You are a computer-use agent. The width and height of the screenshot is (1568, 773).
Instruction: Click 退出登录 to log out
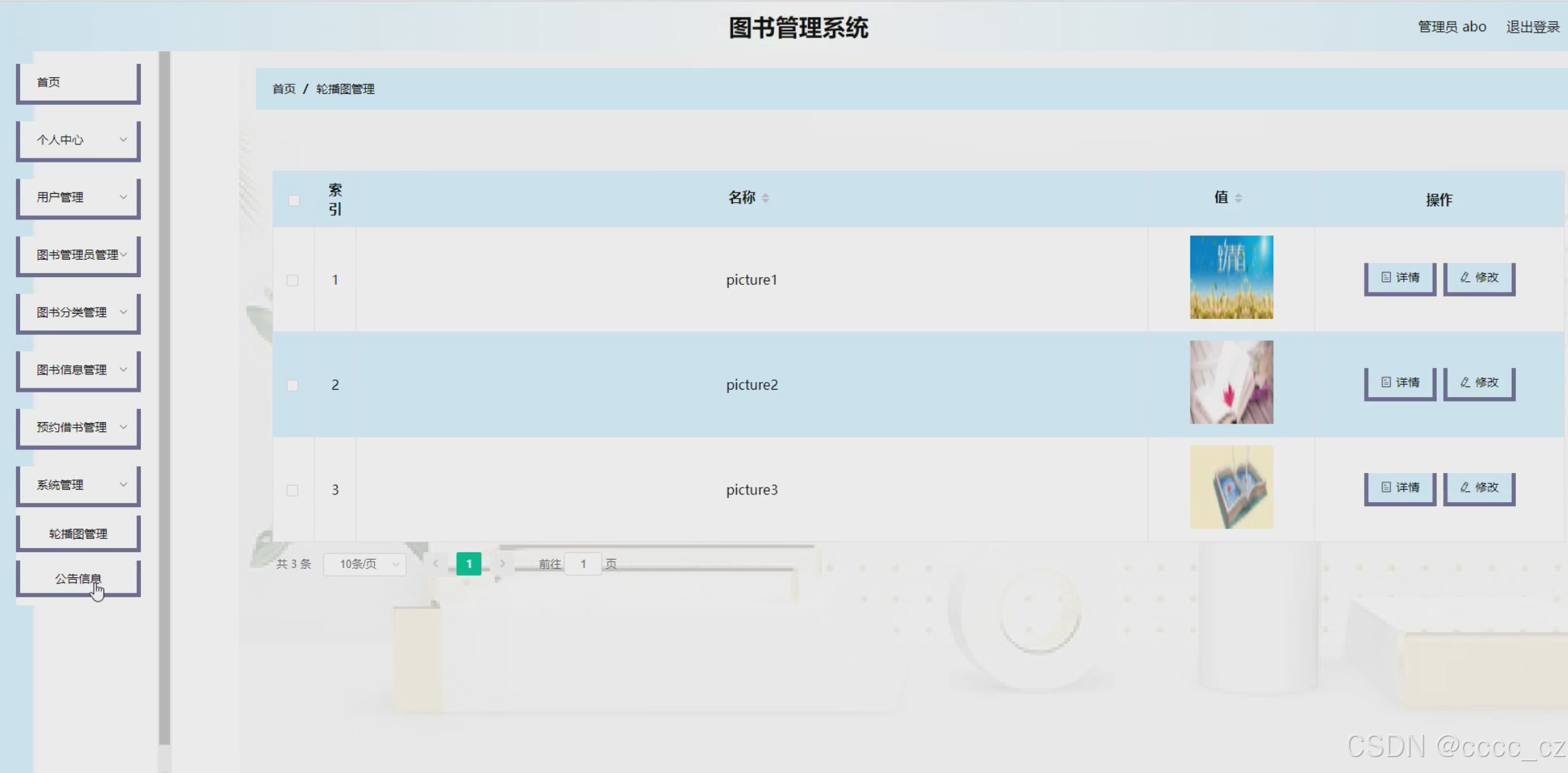pos(1532,27)
